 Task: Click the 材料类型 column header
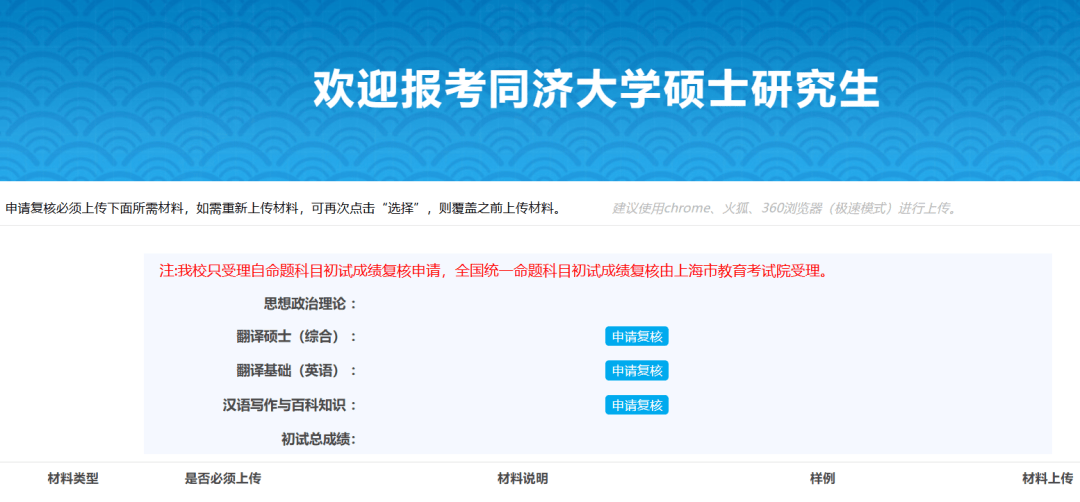[x=73, y=479]
